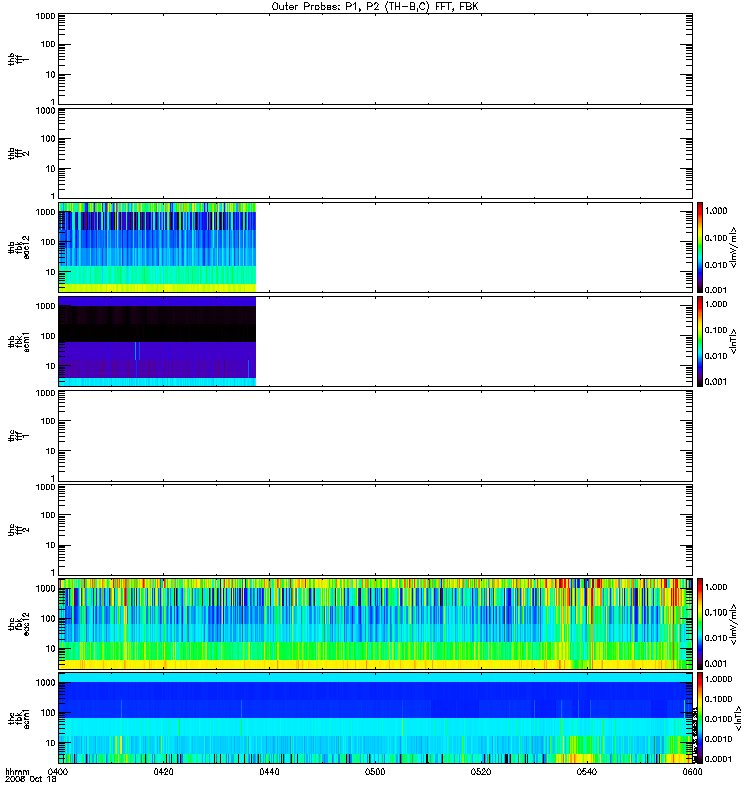750x800 pixels.
Task: Click the color bar beside thb edc12 panel
Action: click(700, 247)
